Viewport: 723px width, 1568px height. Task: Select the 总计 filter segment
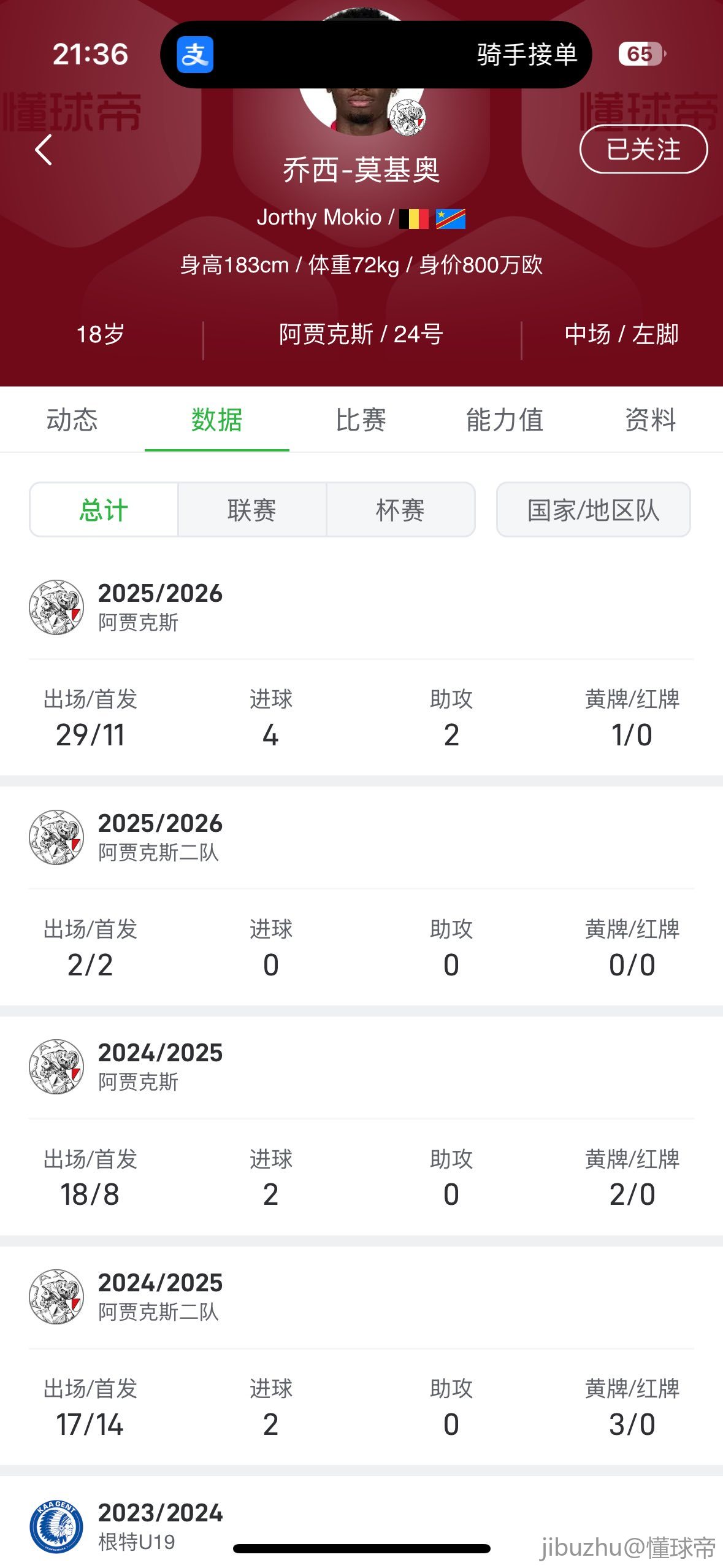(x=104, y=510)
